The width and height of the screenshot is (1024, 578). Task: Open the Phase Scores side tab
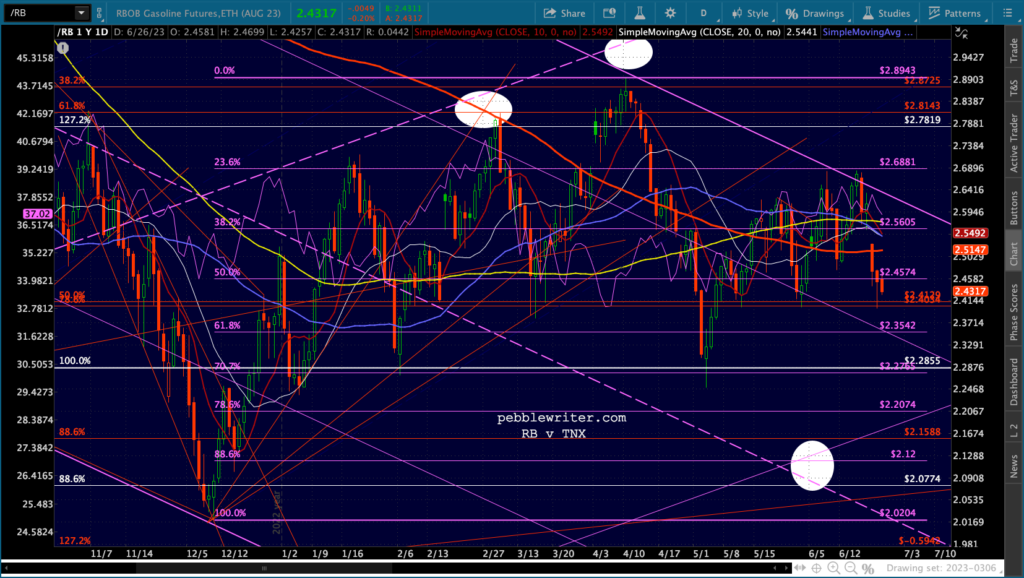click(x=1014, y=312)
